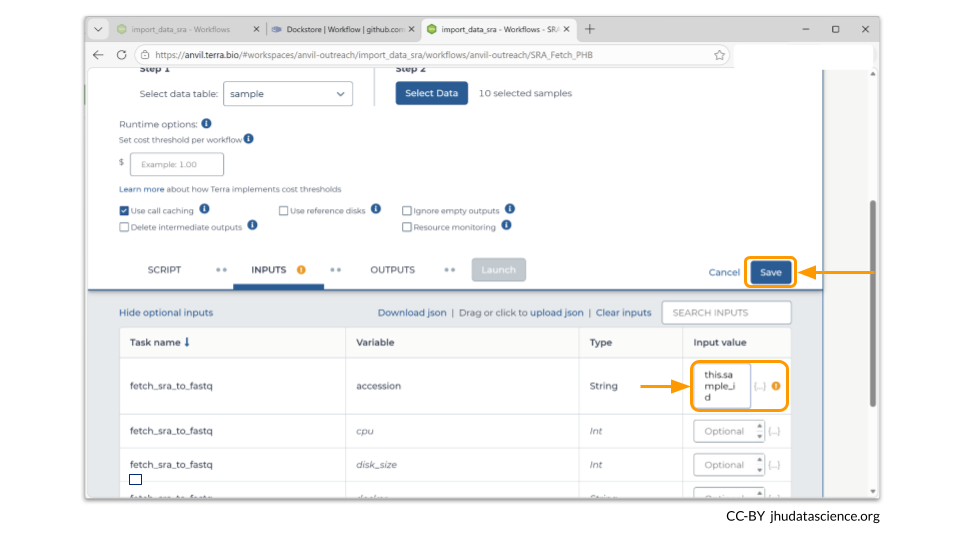Close the Dockstore Workflow tab
The width and height of the screenshot is (960, 540).
(x=411, y=29)
